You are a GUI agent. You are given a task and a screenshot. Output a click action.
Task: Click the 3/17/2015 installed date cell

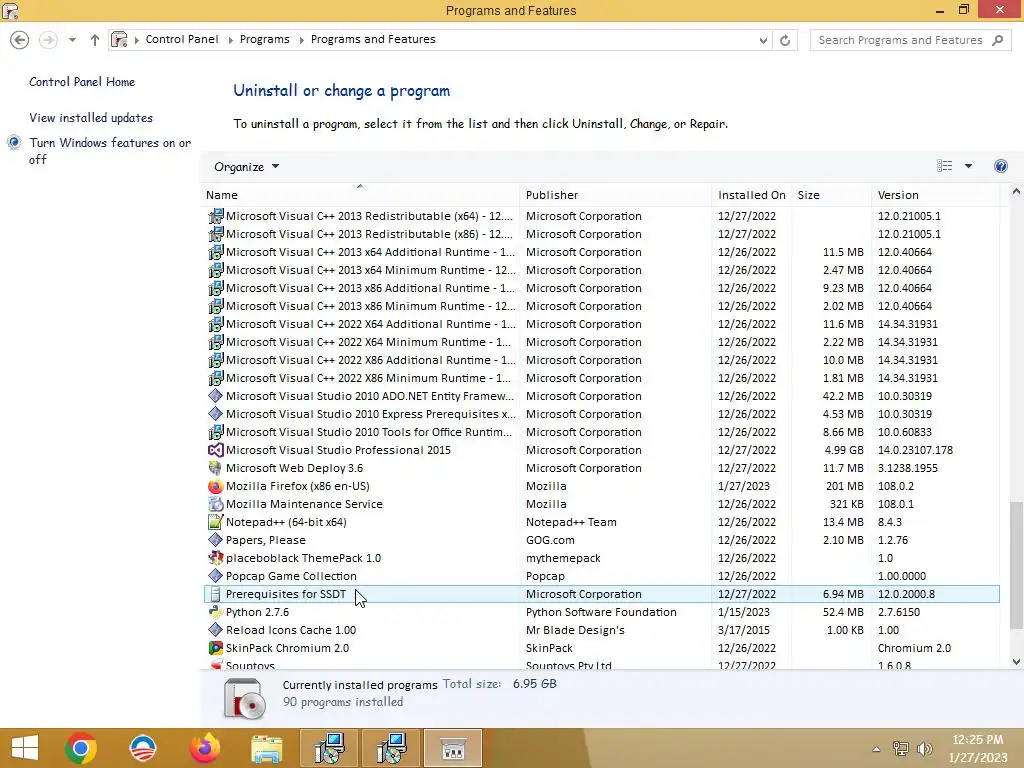744,630
